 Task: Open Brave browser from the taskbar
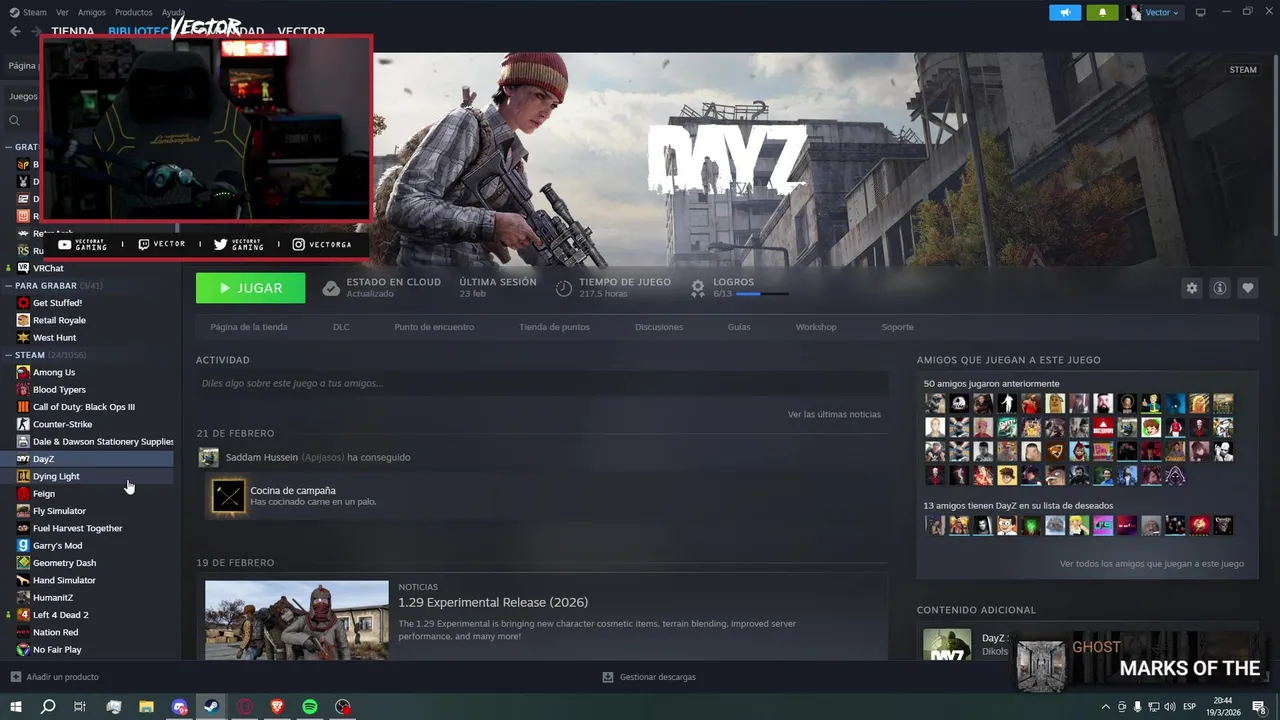pyautogui.click(x=277, y=707)
